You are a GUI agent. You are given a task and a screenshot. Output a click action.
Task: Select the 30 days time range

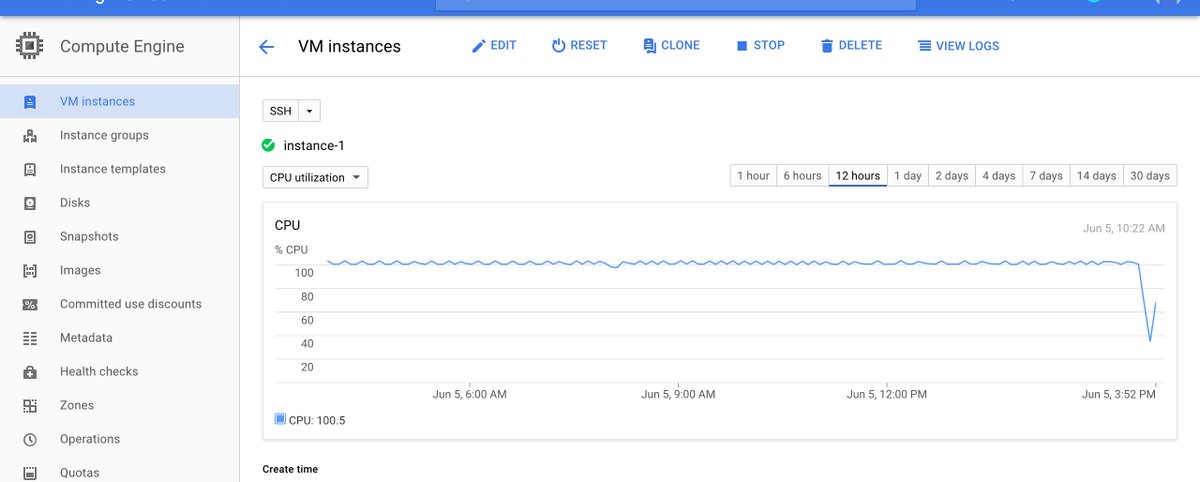pos(1150,176)
